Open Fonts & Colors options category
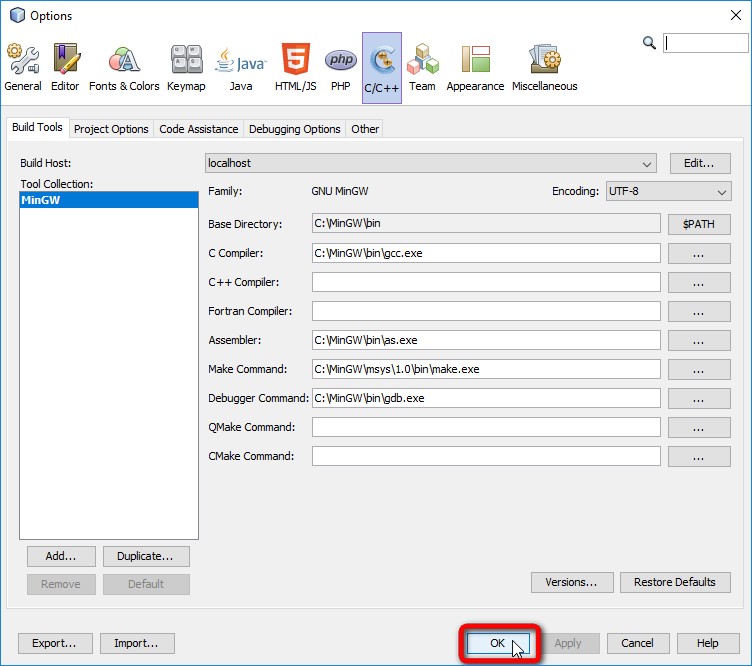The height and width of the screenshot is (666, 752). (124, 68)
